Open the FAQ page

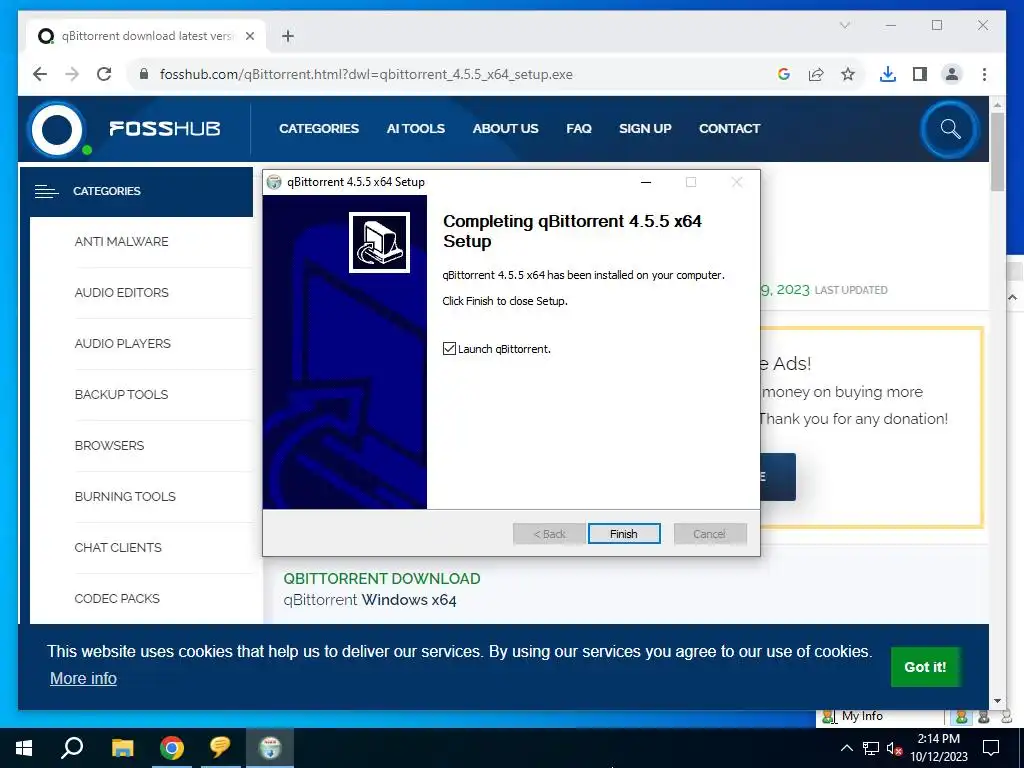[x=579, y=129]
